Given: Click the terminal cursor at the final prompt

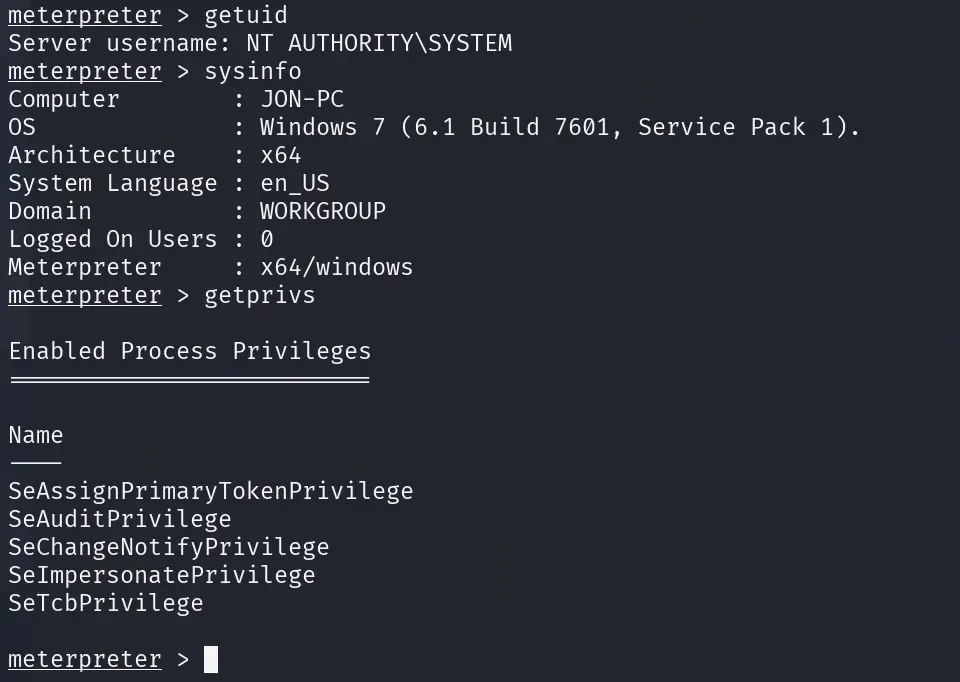Looking at the screenshot, I should [211, 660].
